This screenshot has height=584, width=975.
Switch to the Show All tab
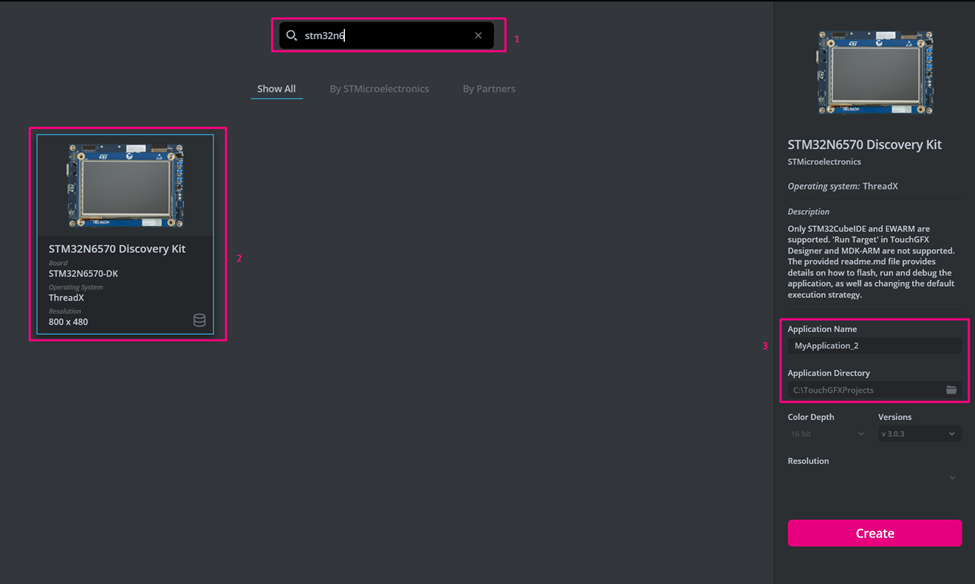click(x=277, y=89)
